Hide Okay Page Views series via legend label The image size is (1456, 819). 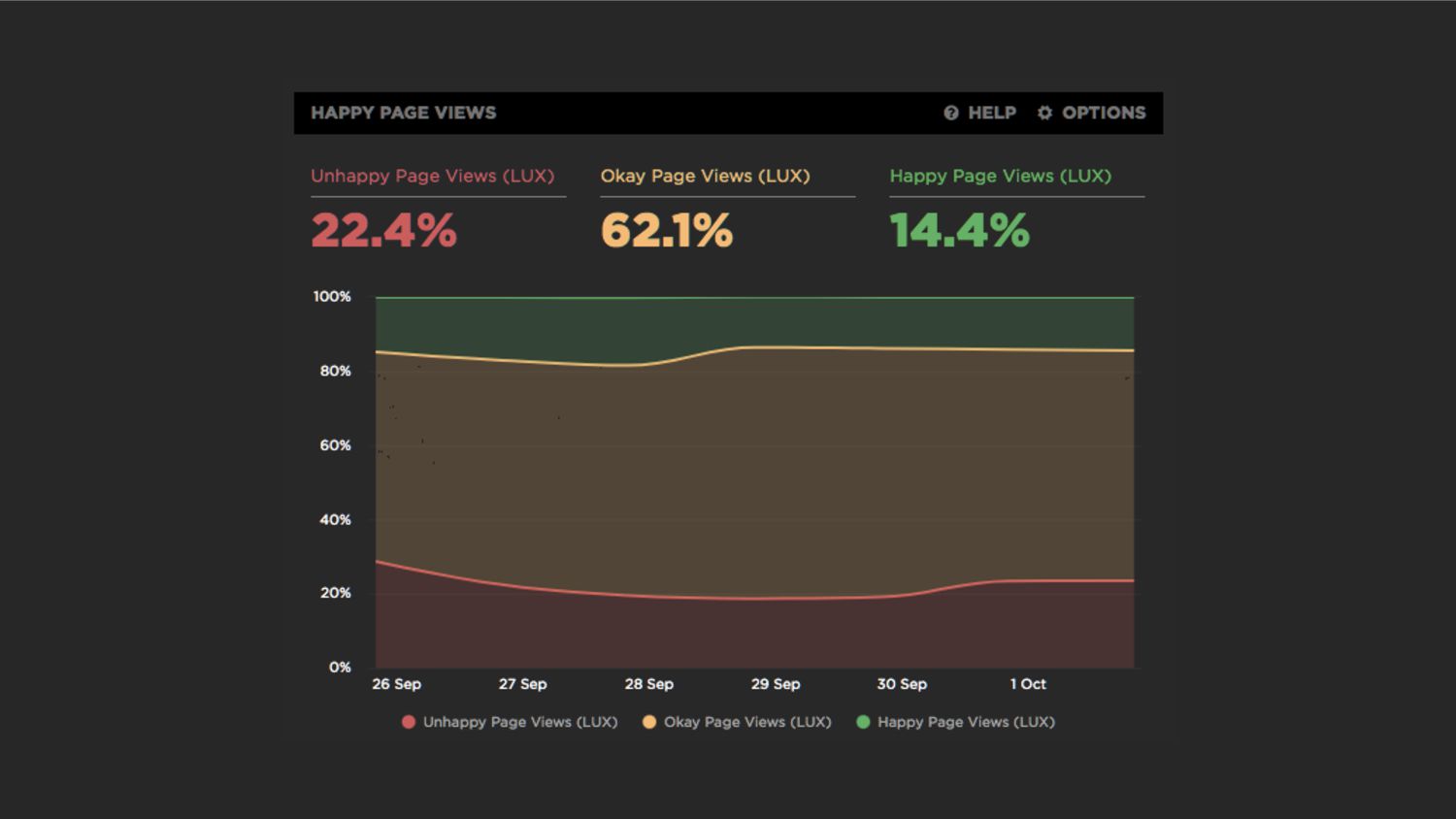pos(747,722)
